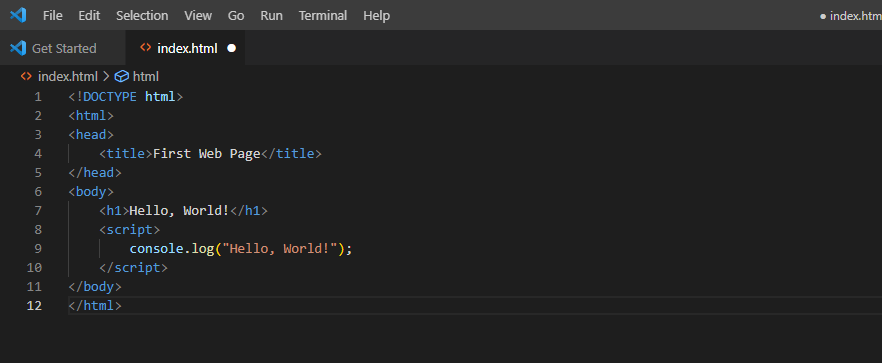
Task: Open the Help menu
Action: coord(376,16)
